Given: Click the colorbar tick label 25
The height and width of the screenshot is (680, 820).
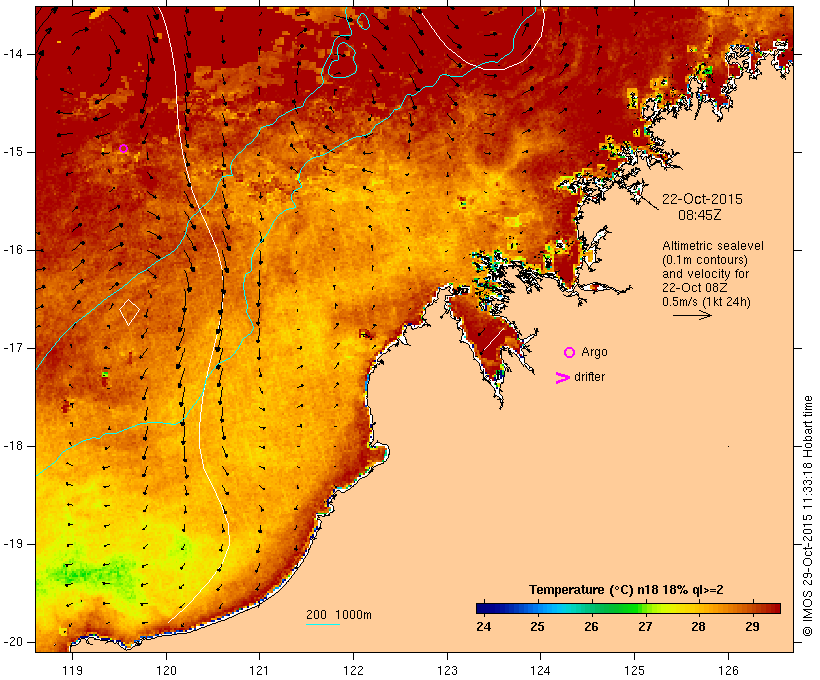Looking at the screenshot, I should 537,626.
